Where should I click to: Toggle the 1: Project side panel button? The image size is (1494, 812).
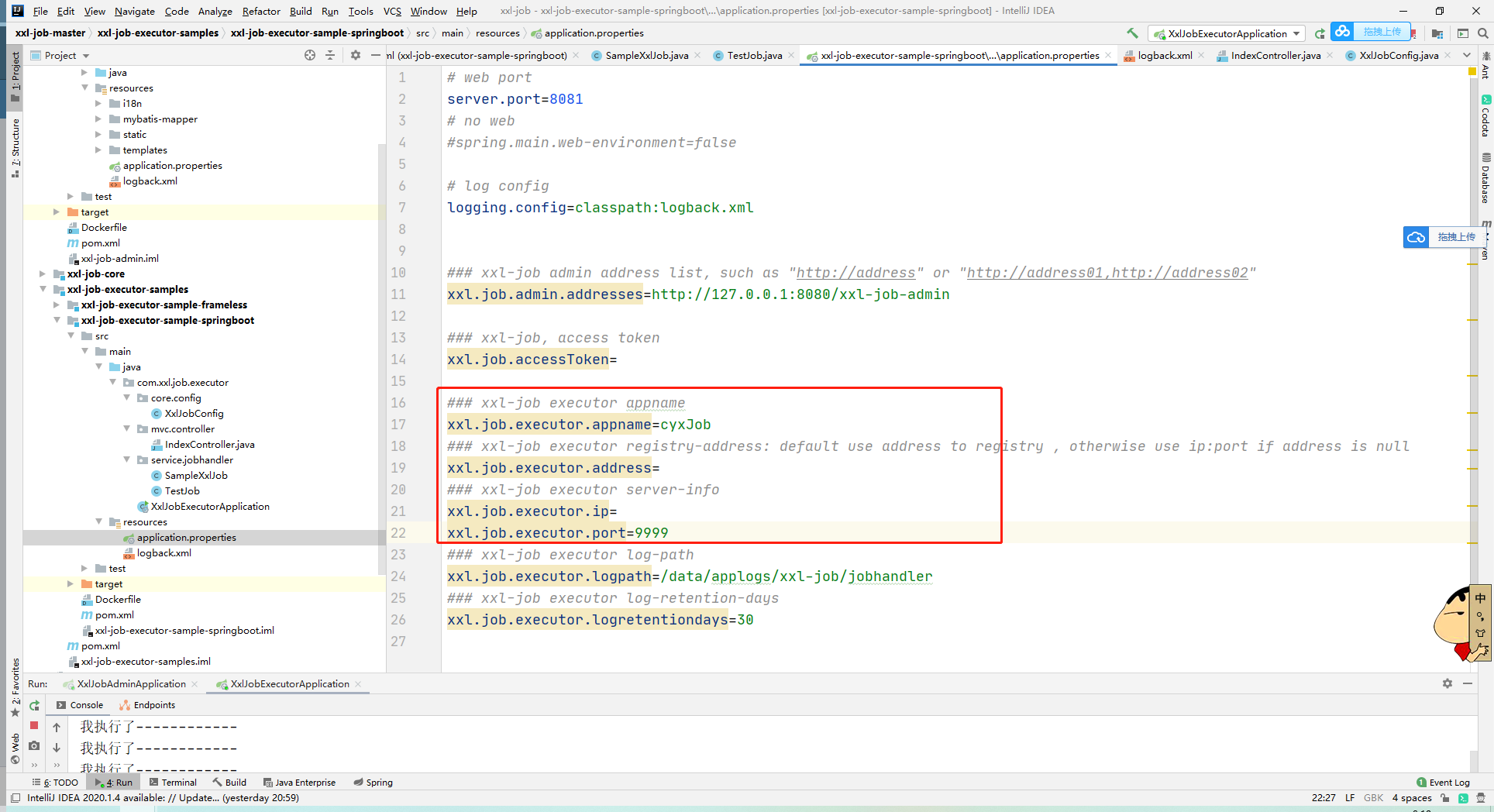[x=15, y=76]
